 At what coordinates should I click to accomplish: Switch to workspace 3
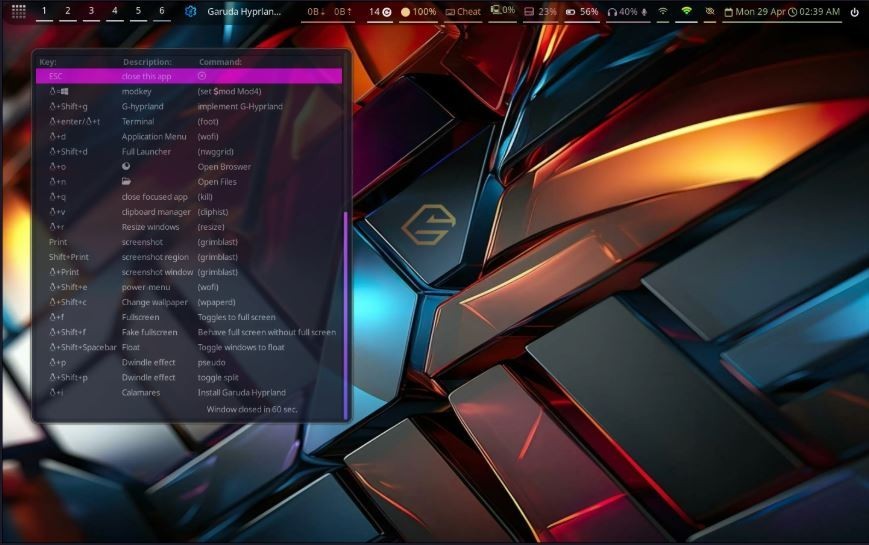pyautogui.click(x=91, y=11)
